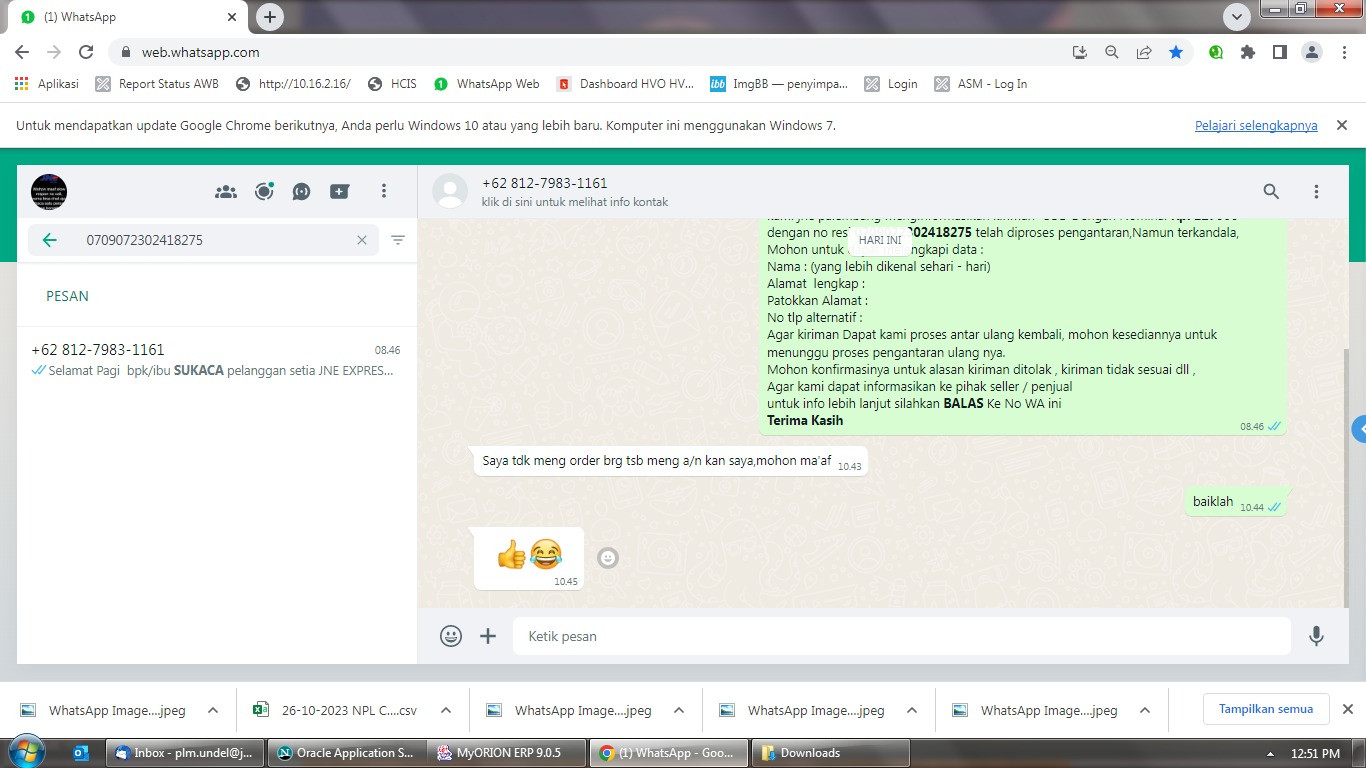This screenshot has height=768, width=1366.
Task: Switch to the Oracle Application taskbar item
Action: [346, 753]
